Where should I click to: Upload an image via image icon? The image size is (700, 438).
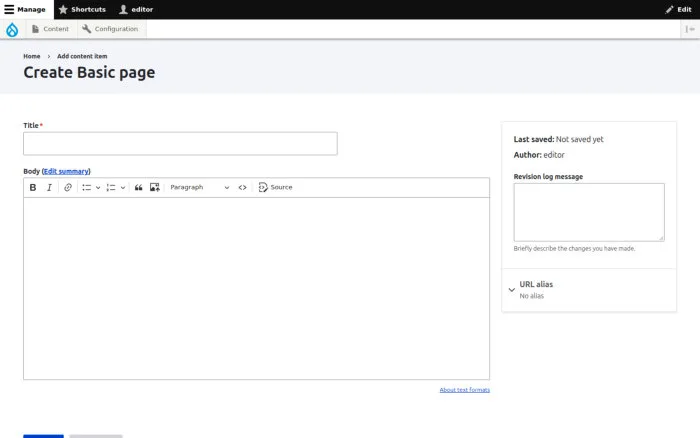point(154,188)
